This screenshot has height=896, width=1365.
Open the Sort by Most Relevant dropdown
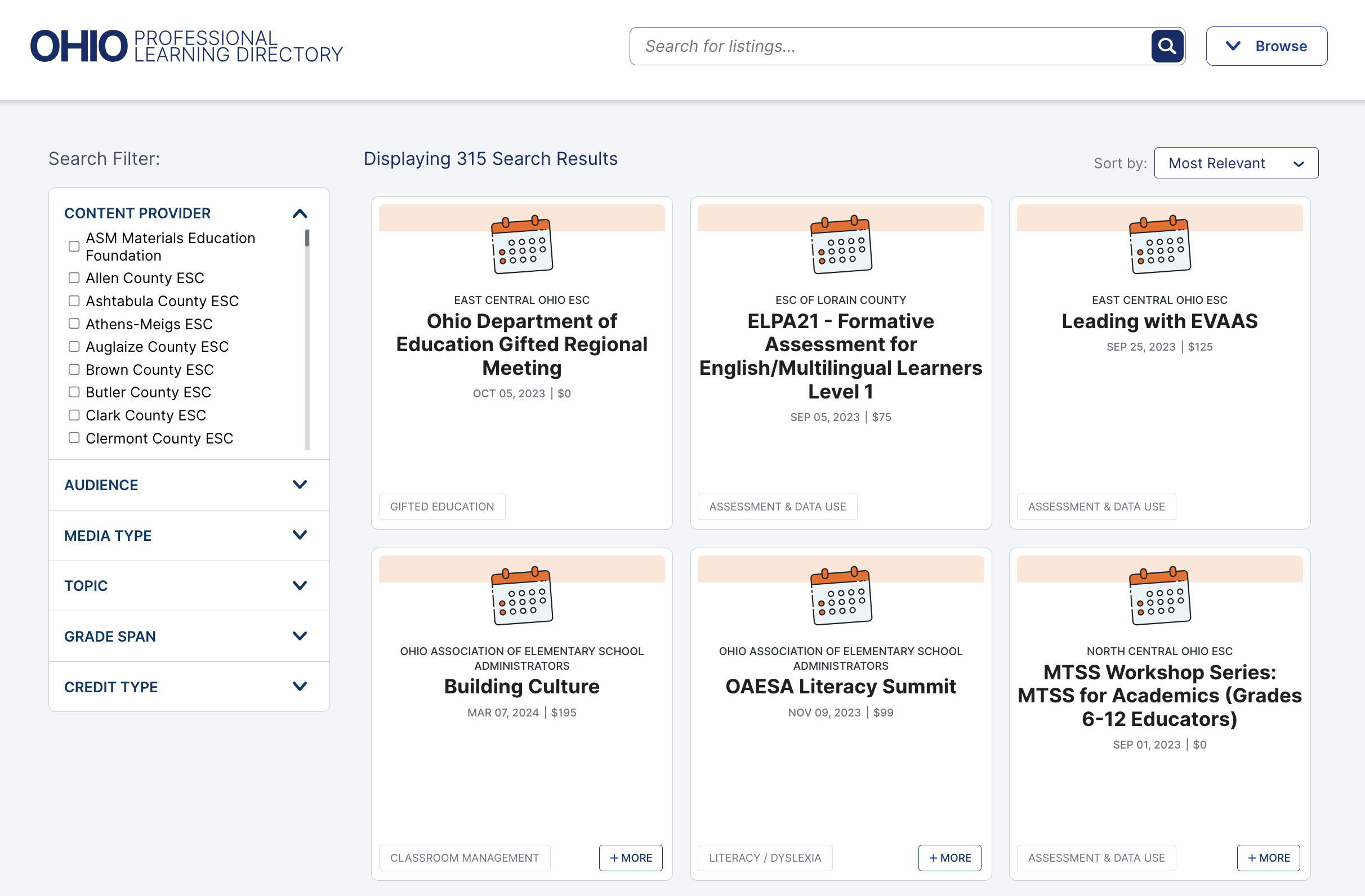1236,163
